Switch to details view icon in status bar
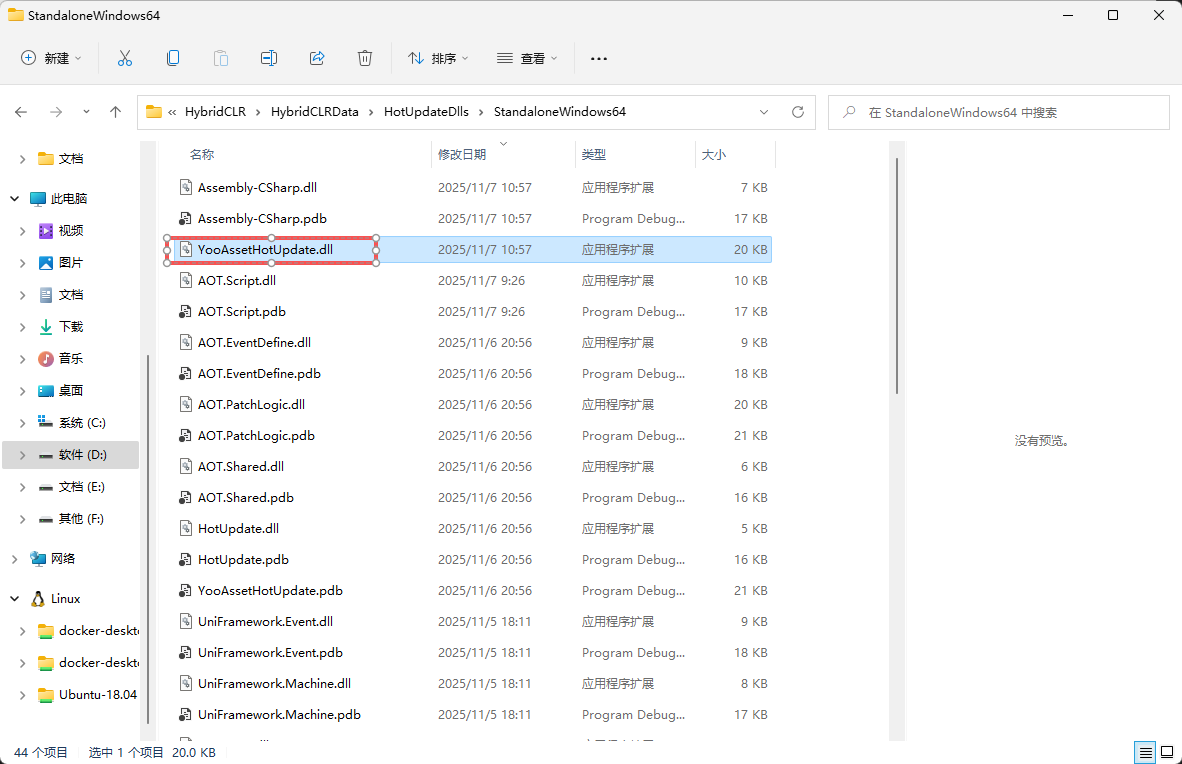1182x764 pixels. pyautogui.click(x=1146, y=752)
